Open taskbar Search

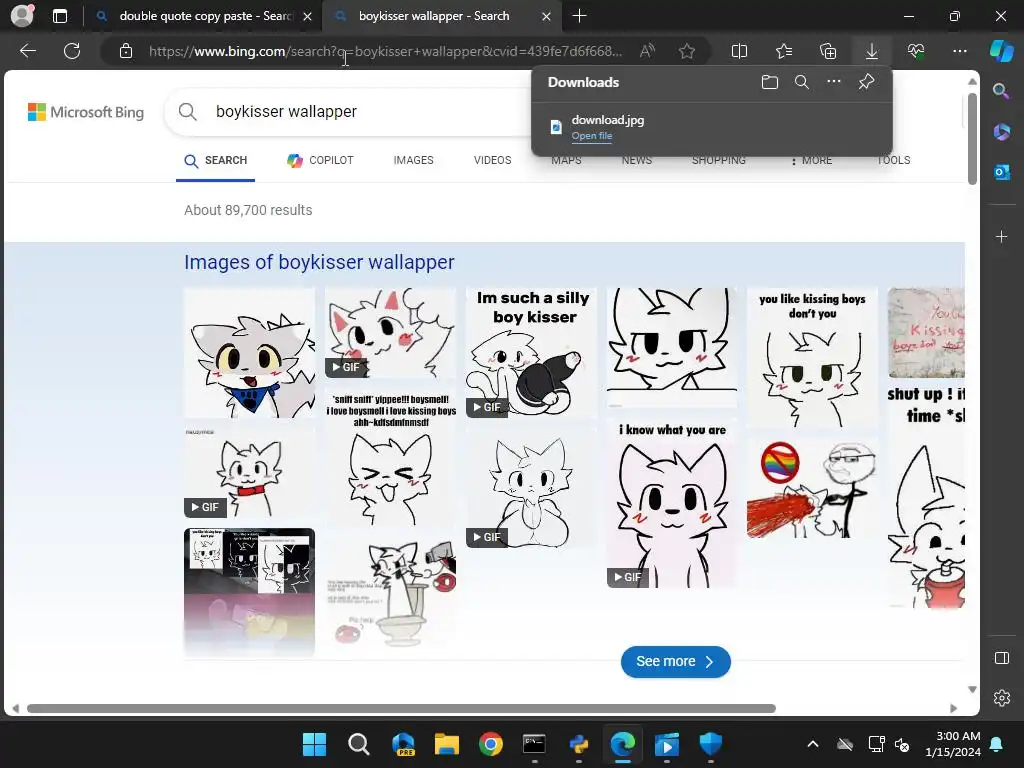pyautogui.click(x=359, y=744)
